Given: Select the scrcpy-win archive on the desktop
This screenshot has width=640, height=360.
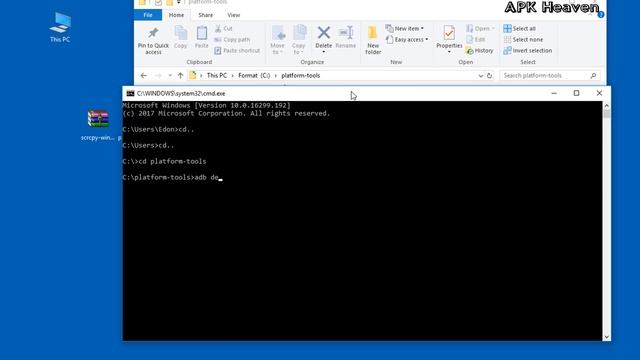Looking at the screenshot, I should click(98, 125).
